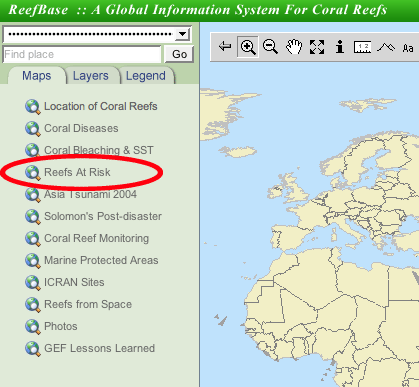Select the measure ruler tool
This screenshot has width=419, height=387.
(x=362, y=47)
